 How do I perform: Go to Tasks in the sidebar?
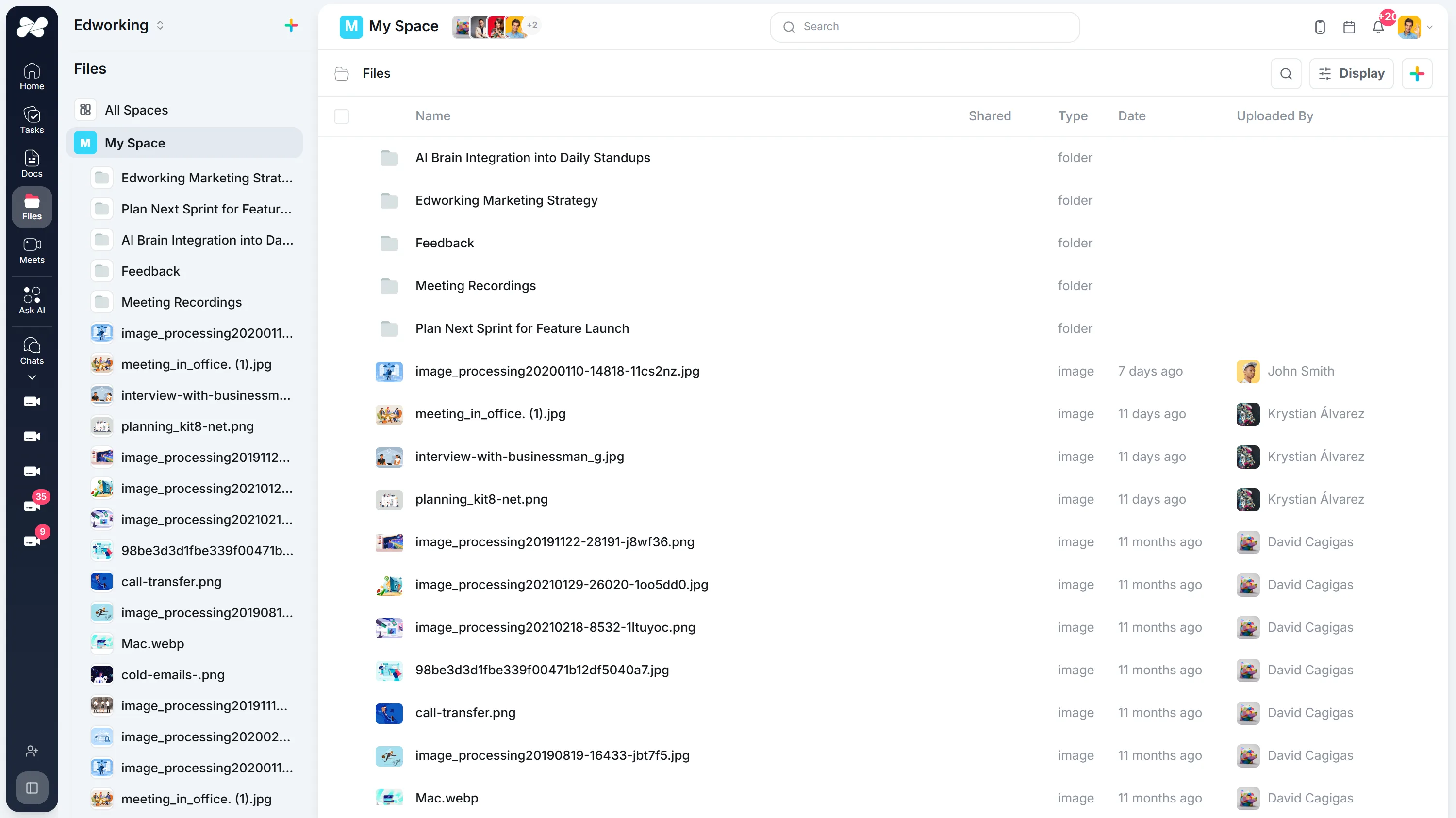click(32, 120)
